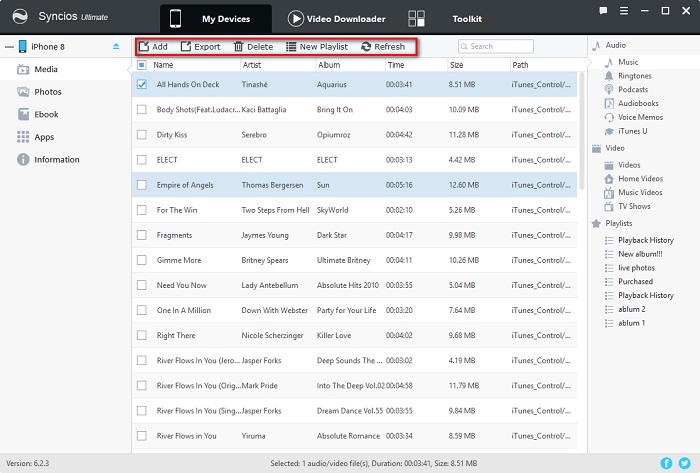
Task: Collapse the iPhone 8 device tree
Action: [9, 47]
